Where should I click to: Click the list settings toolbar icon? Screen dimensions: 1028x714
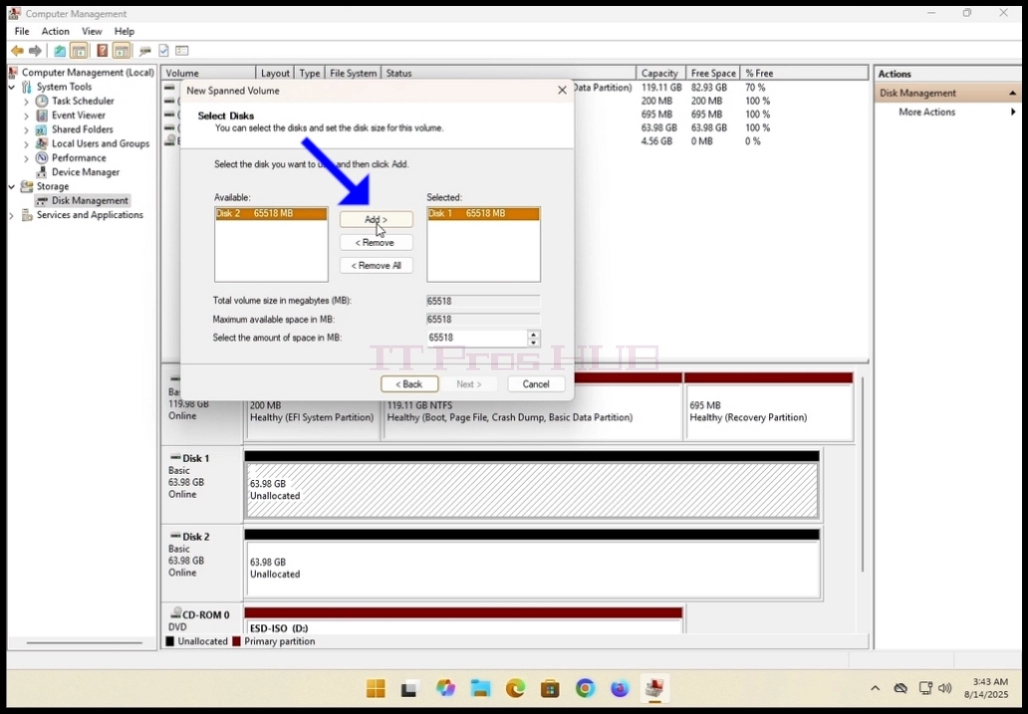point(182,50)
